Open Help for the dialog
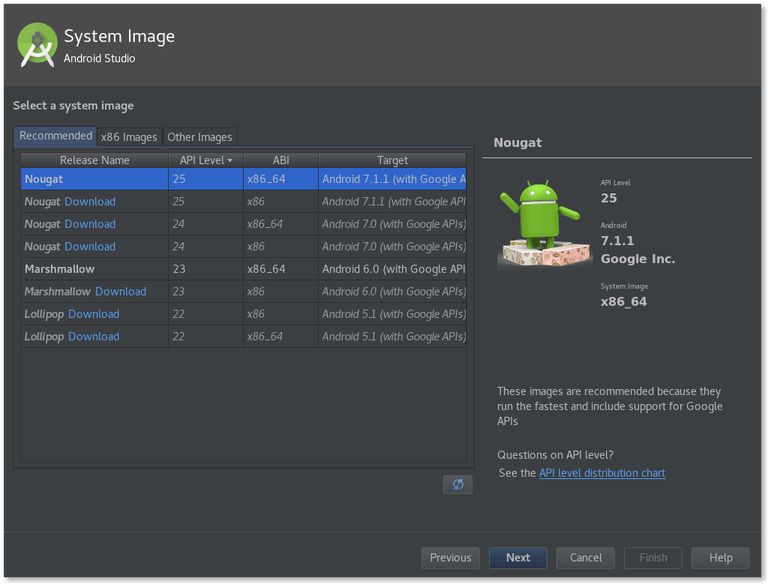Screen dimensions: 768x584 pyautogui.click(x=721, y=558)
